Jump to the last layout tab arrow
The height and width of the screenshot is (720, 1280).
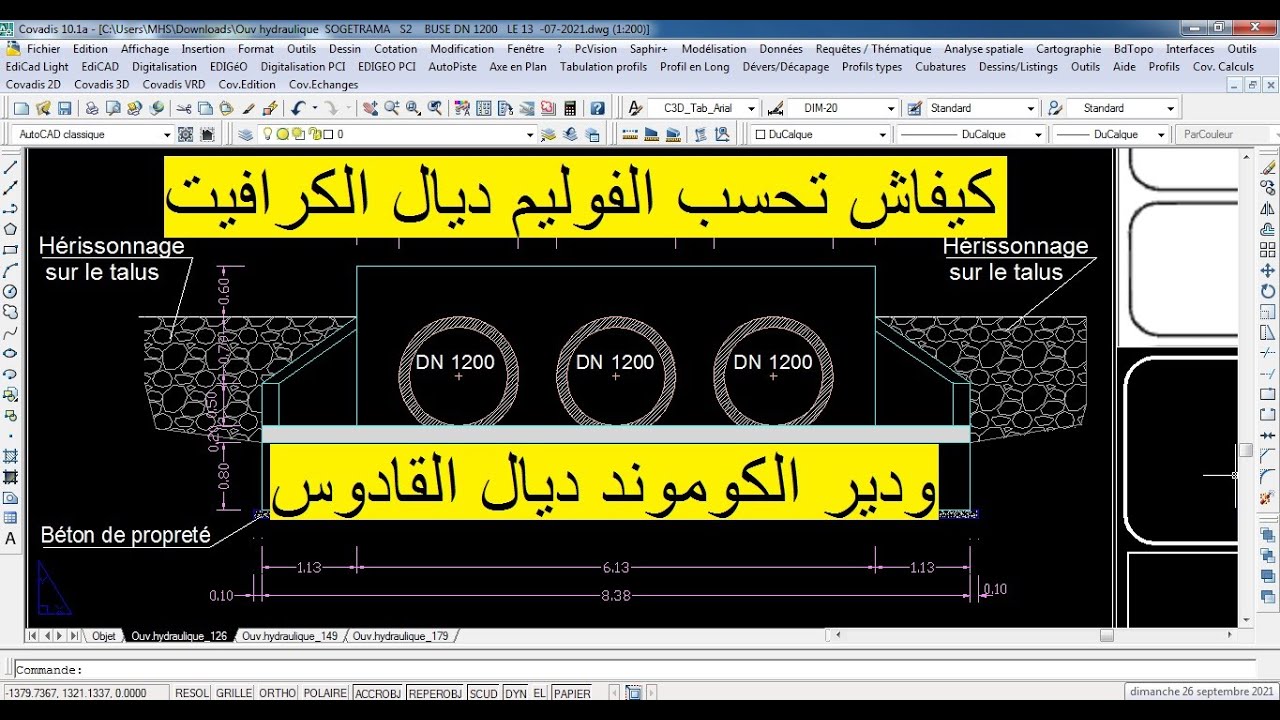coord(74,636)
